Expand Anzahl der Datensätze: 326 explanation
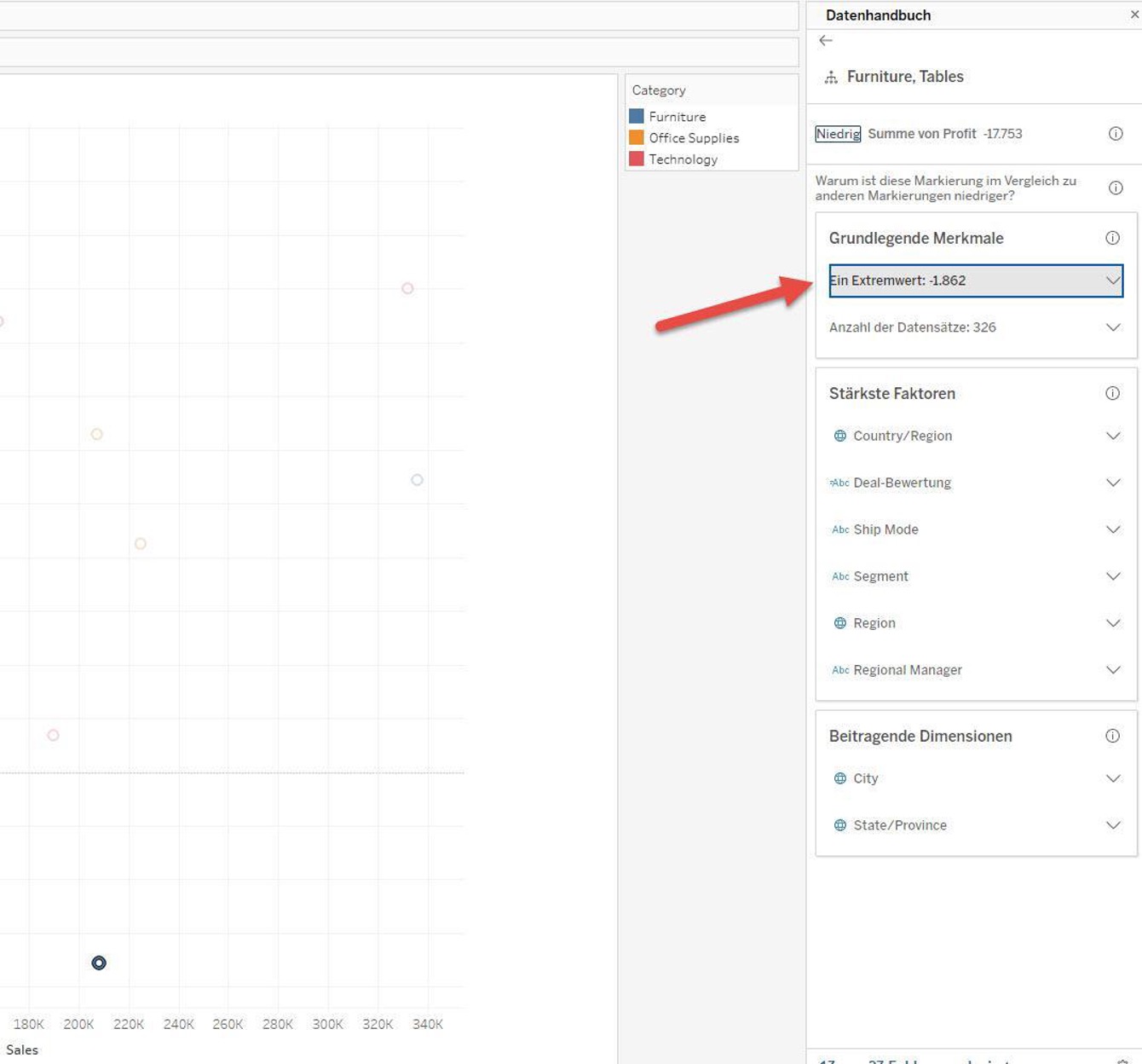Viewport: 1142px width, 1064px height. (x=1112, y=327)
